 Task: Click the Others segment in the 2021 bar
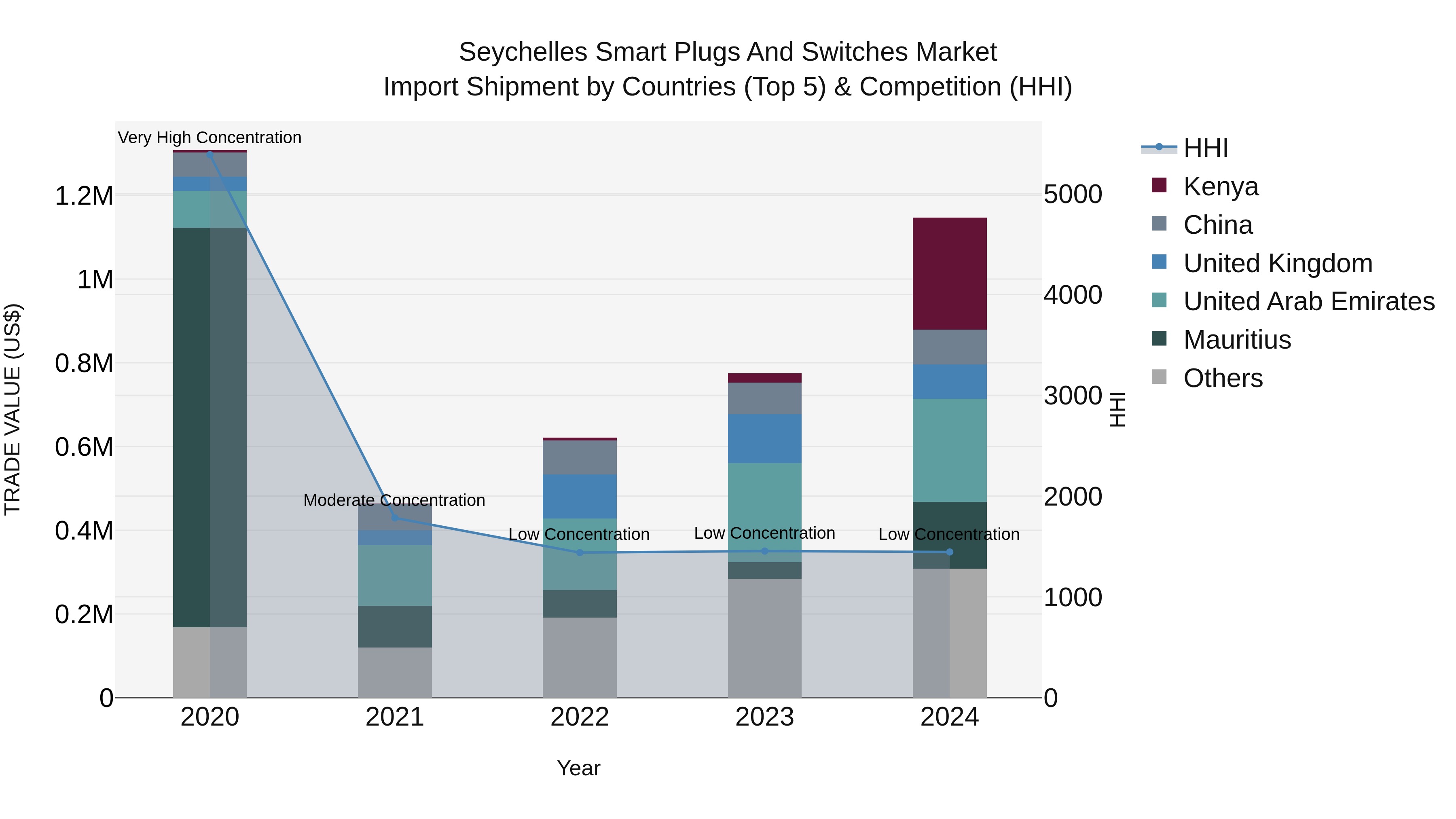click(394, 673)
